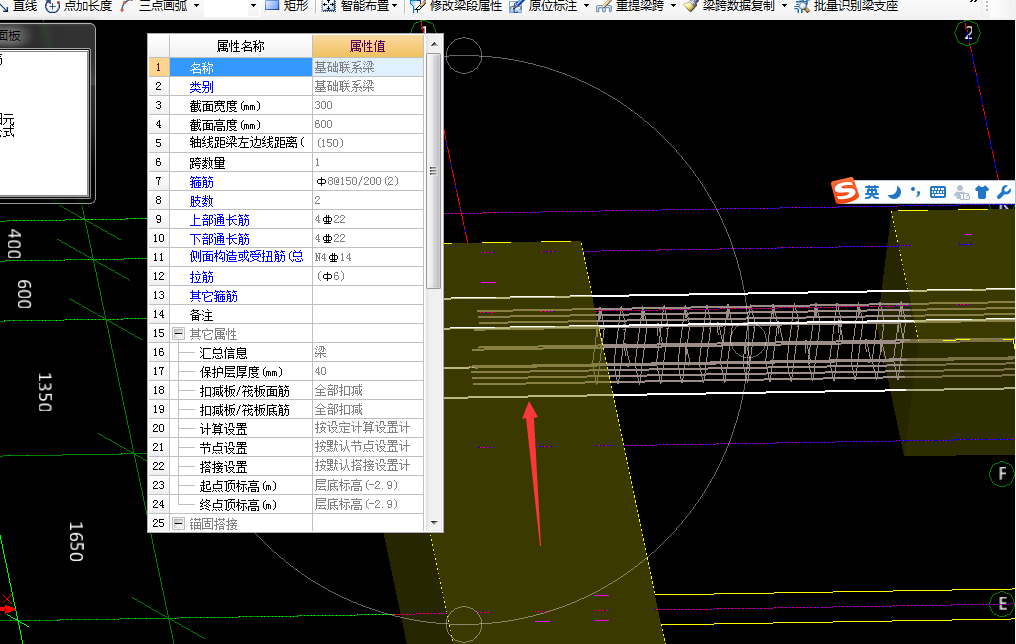Run 批量识别梁支座 batch support recognition
The image size is (1016, 644).
846,6
